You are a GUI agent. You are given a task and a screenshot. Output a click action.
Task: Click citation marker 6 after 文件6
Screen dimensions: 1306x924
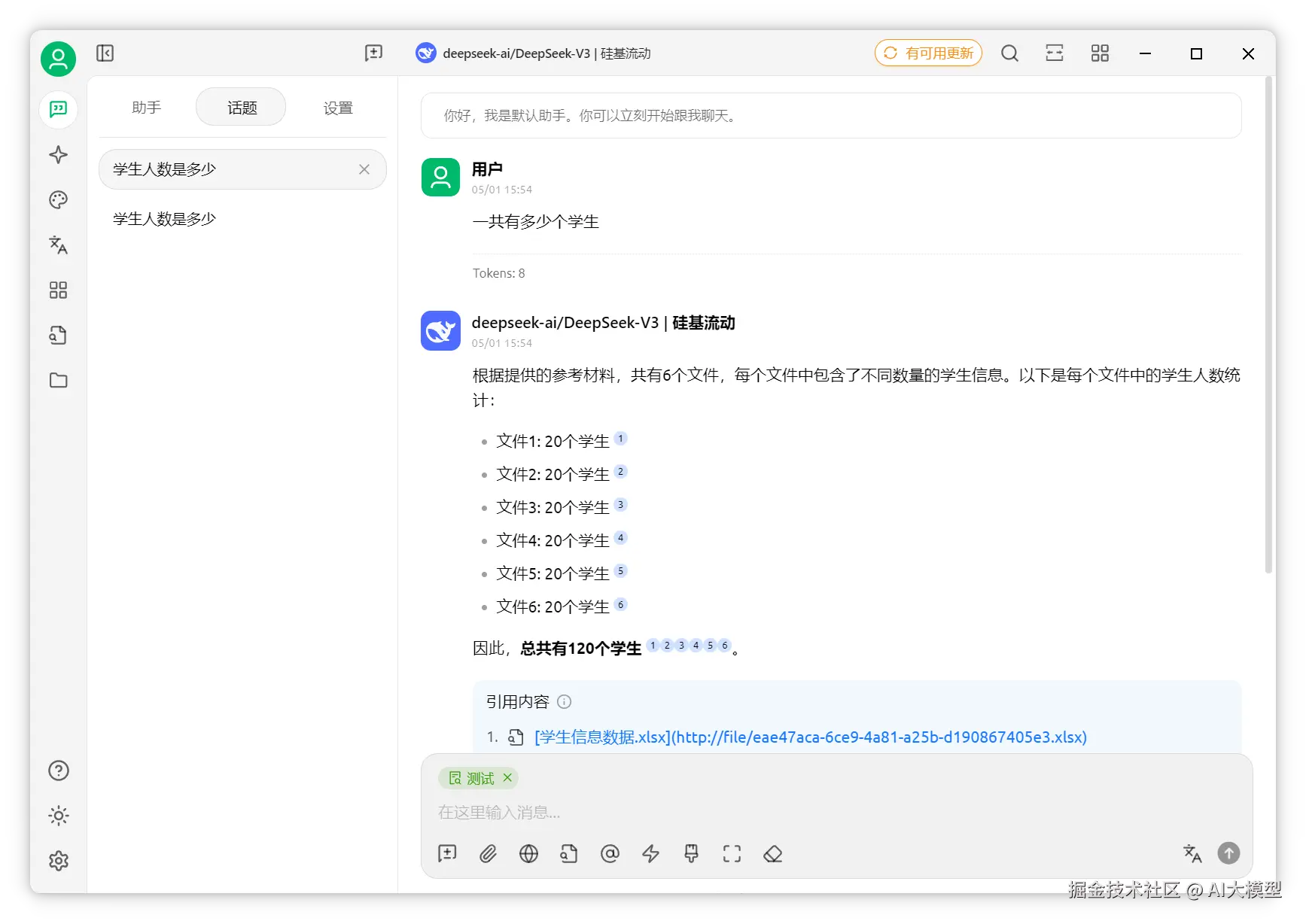620,604
